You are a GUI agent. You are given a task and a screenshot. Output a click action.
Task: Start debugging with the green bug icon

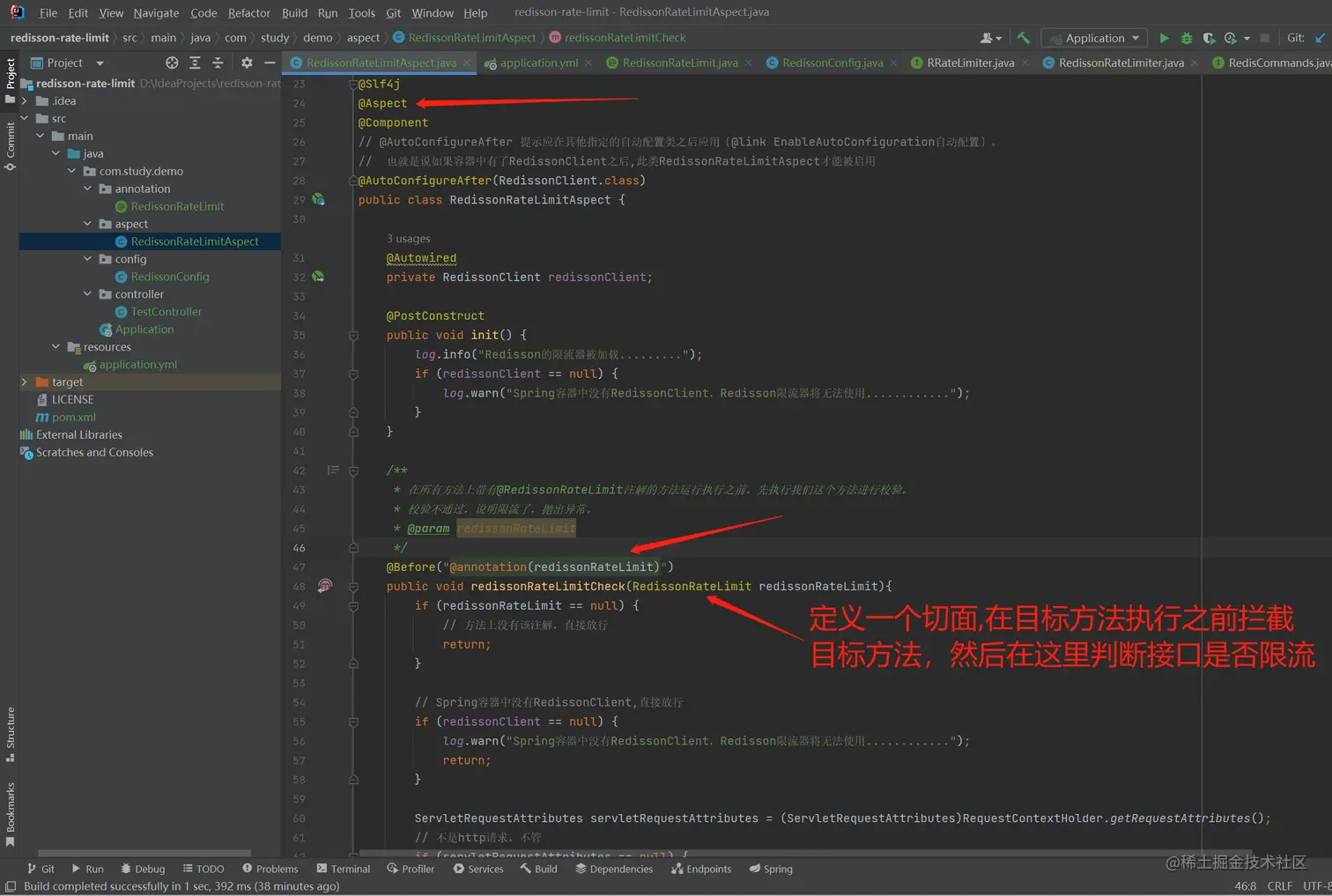(x=1187, y=38)
